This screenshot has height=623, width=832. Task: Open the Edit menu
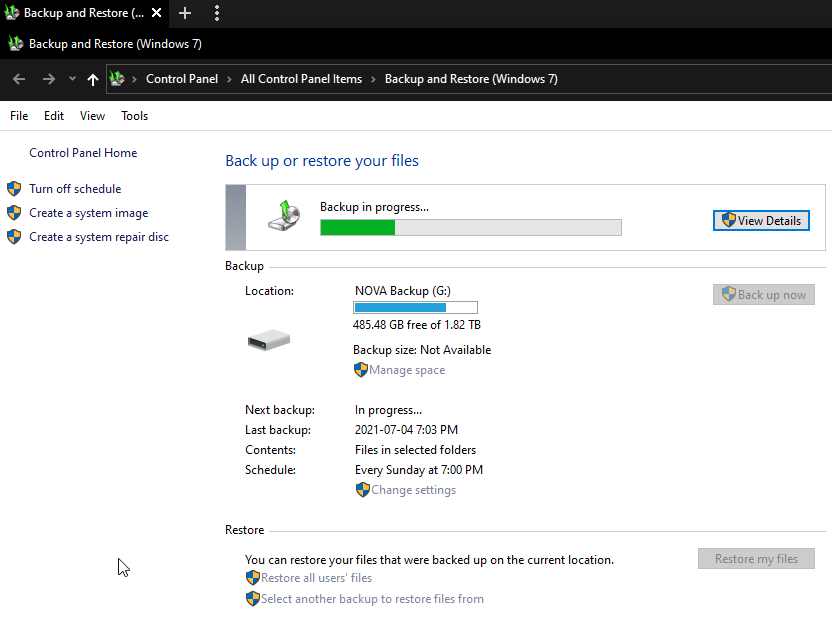tap(54, 116)
